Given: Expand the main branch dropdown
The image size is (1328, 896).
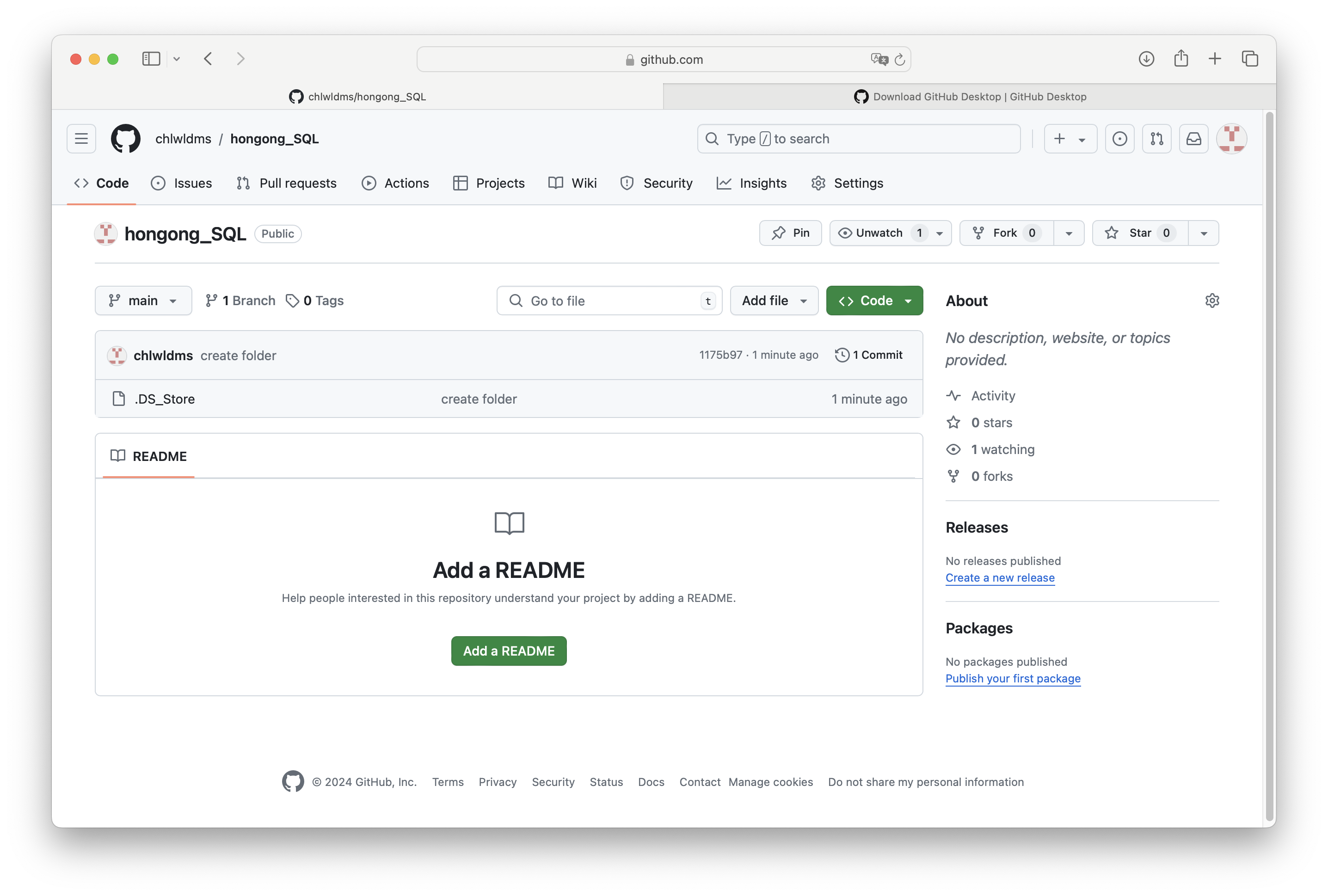Looking at the screenshot, I should pyautogui.click(x=143, y=301).
